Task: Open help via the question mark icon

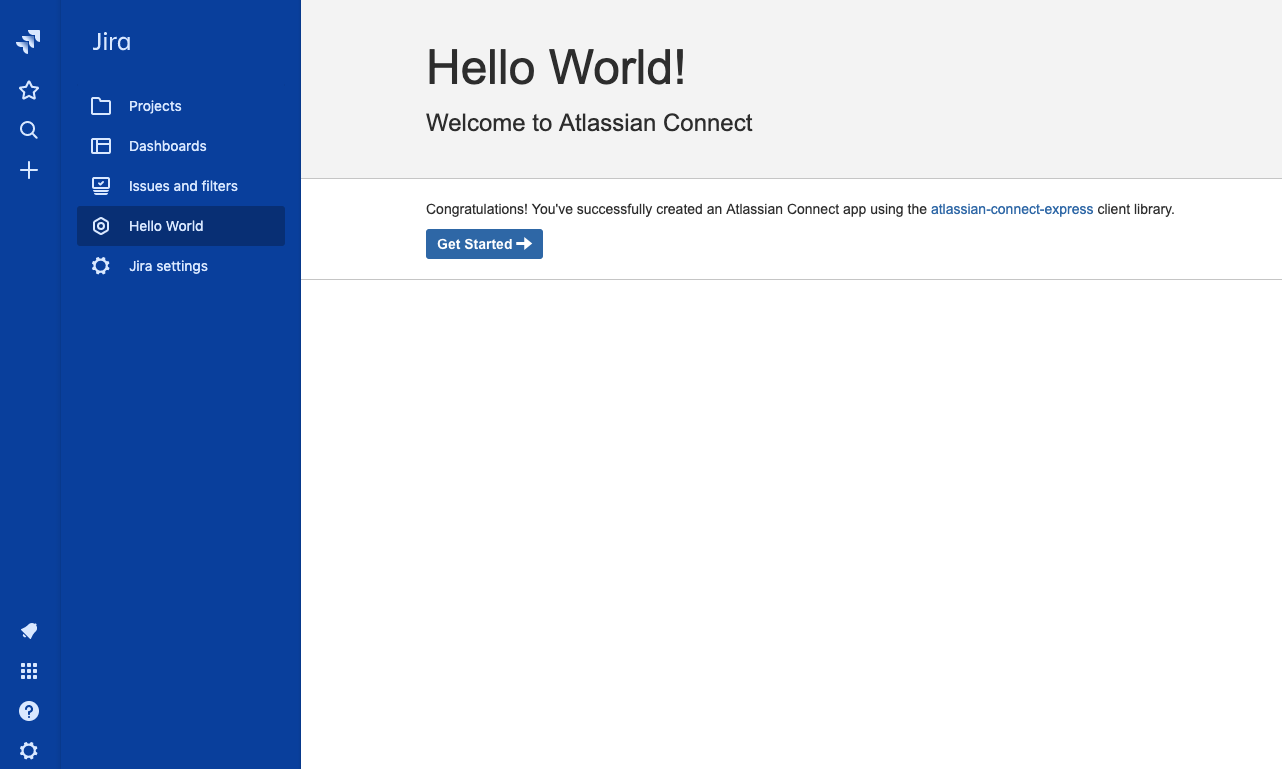Action: [x=28, y=711]
